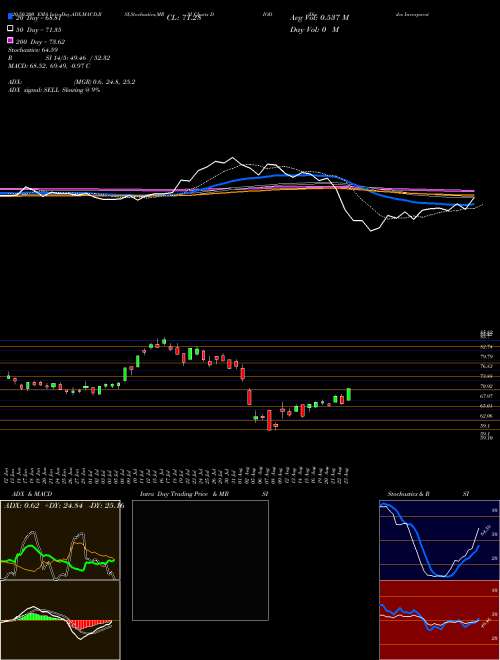500x660 pixels.
Task: Click the 76.82 price axis label
Action: tap(487, 366)
